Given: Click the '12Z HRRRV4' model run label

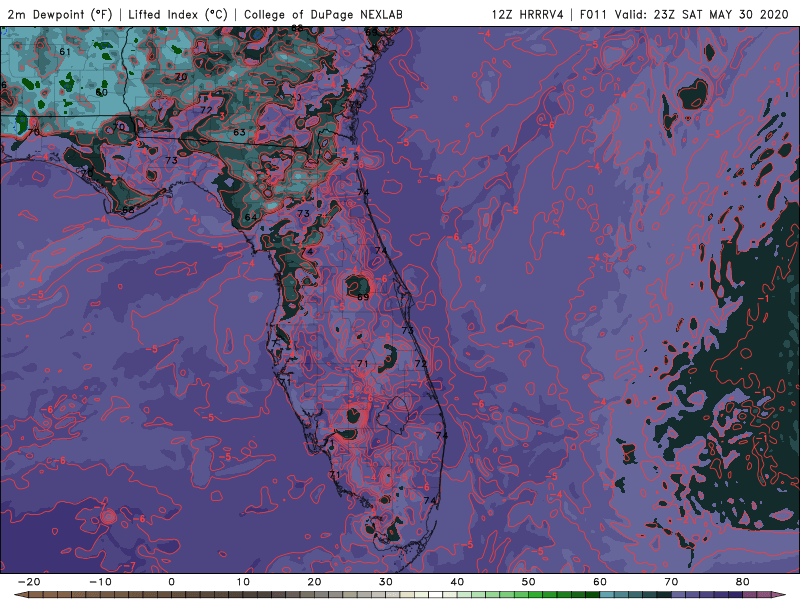Looking at the screenshot, I should tap(528, 14).
